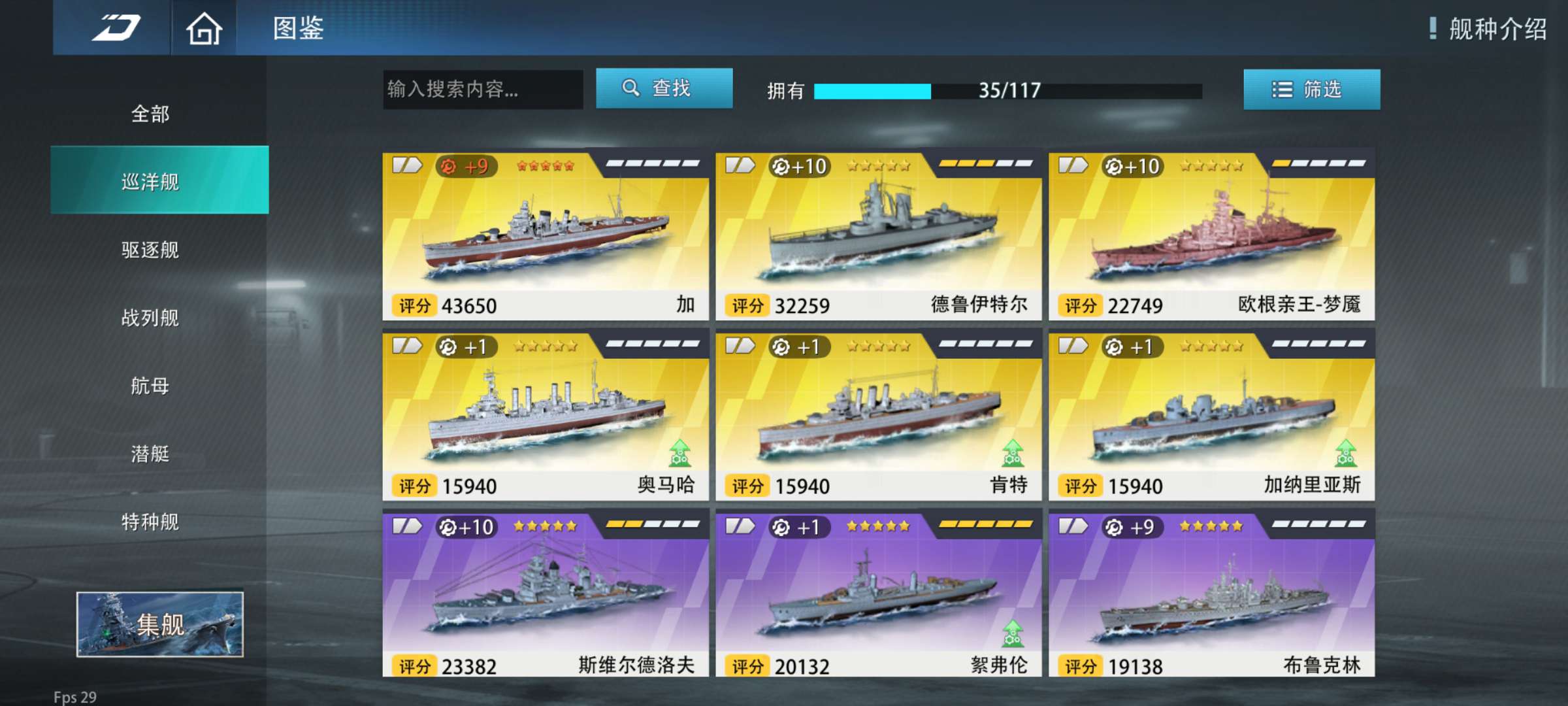Open the 筛选 filter menu
This screenshot has height=706, width=1568.
pos(1312,89)
